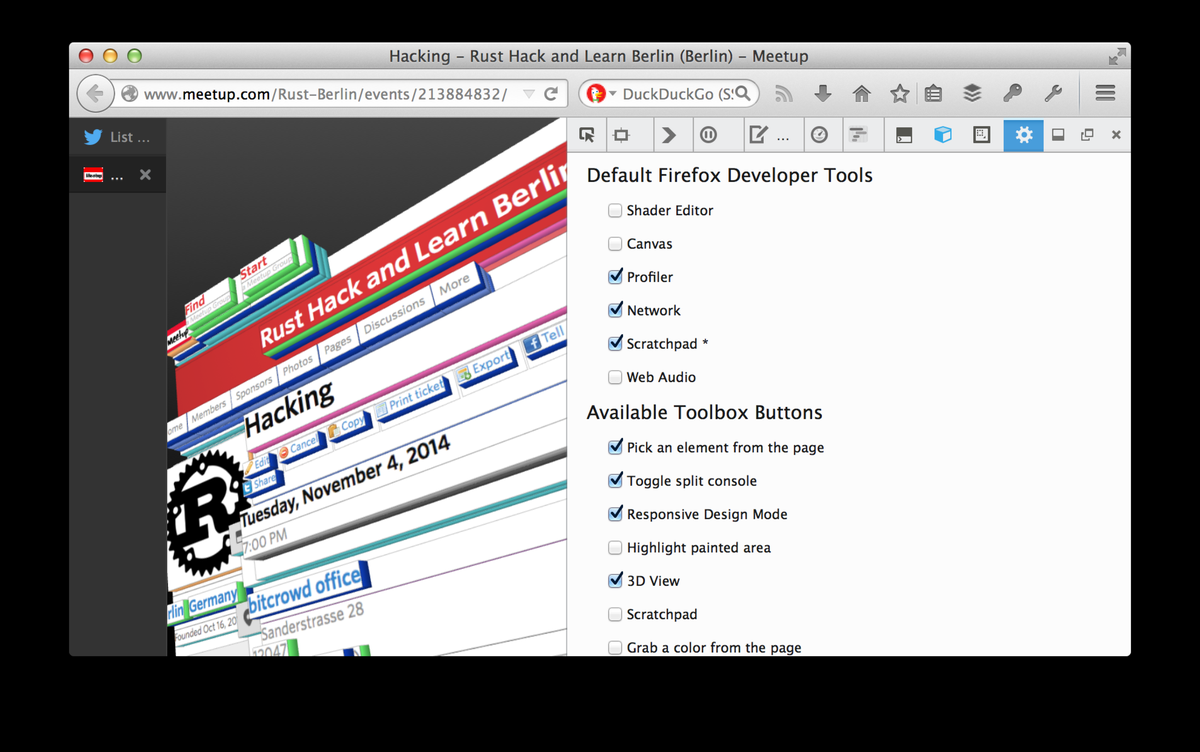This screenshot has height=752, width=1200.
Task: Enable the Scratchpad toolbox button checkbox
Action: point(615,615)
